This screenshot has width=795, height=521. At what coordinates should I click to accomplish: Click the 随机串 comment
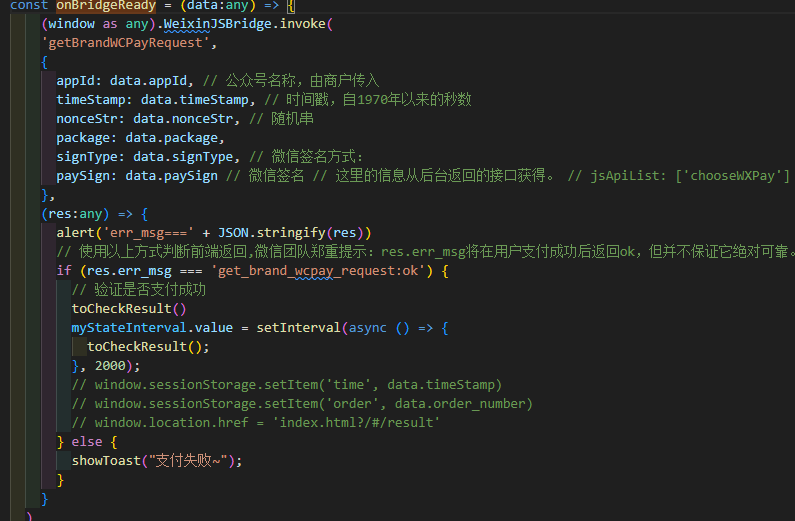point(281,119)
